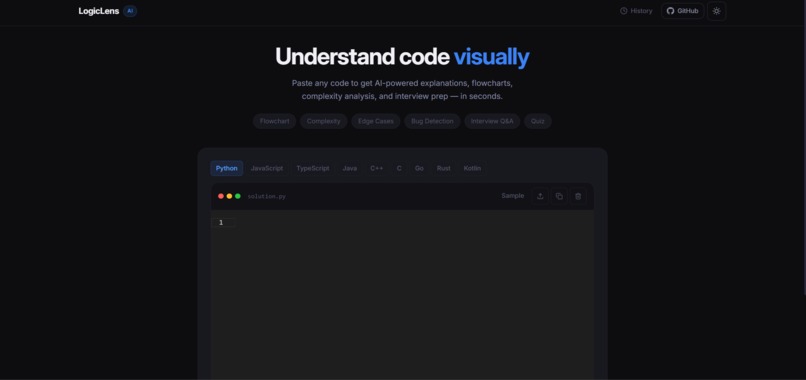
Task: Switch to the TypeScript language tab
Action: (313, 168)
